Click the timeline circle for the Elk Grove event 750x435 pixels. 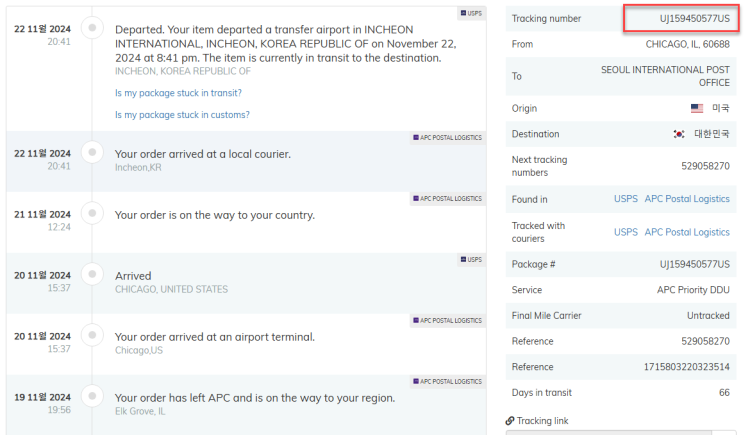(92, 396)
